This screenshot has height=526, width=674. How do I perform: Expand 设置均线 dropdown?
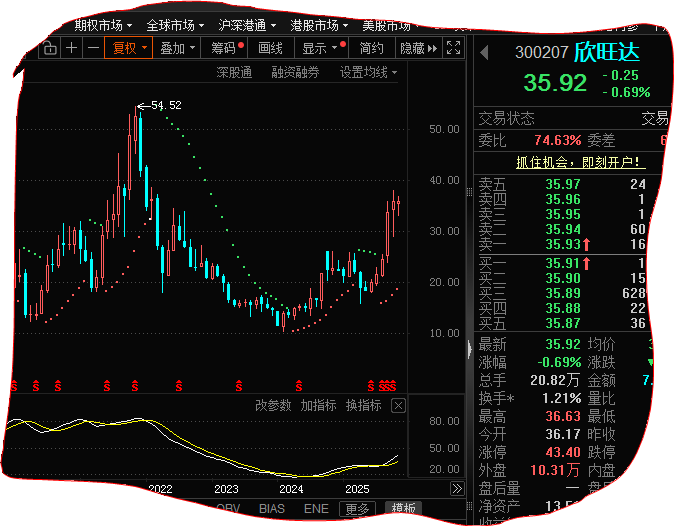(368, 72)
